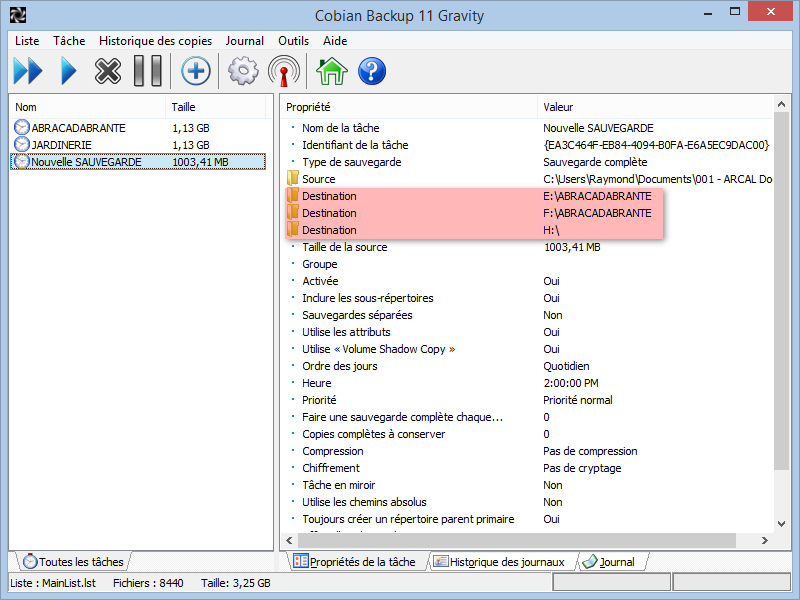Switch to Toutes les tâches tab
Viewport: 800px width, 600px height.
[74, 562]
